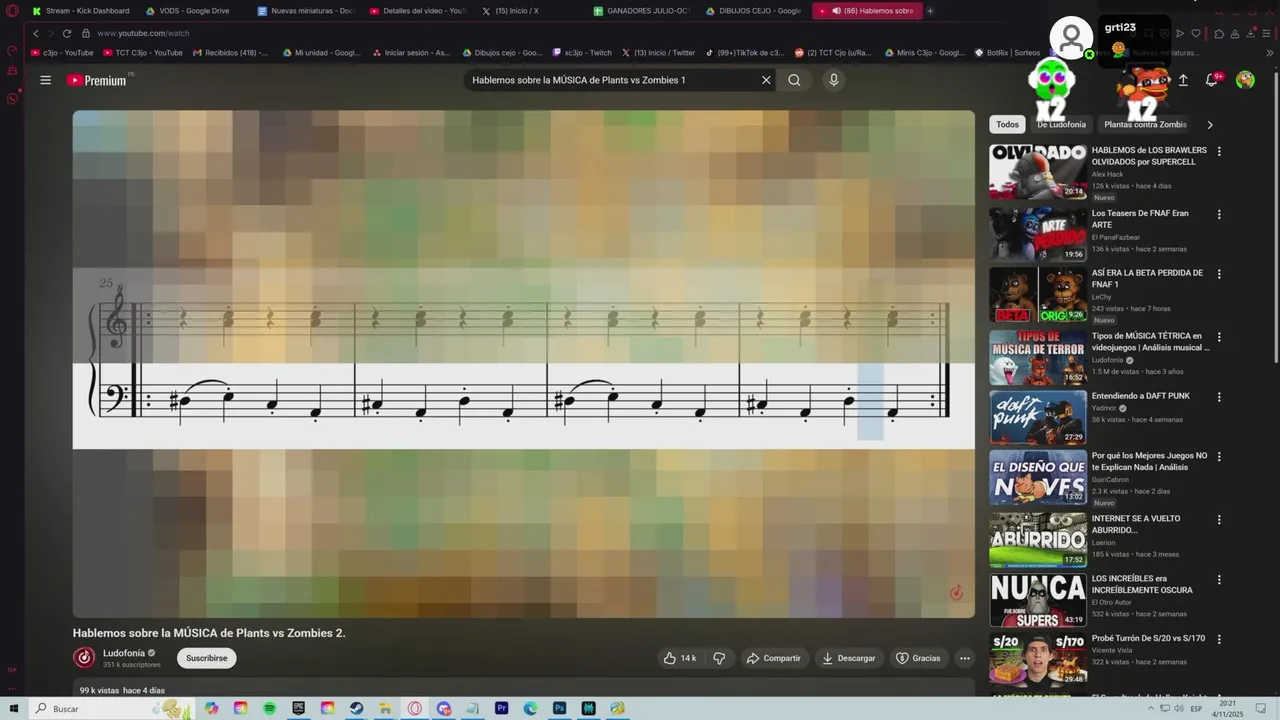Open the xc3jo - Twitch bookmark

point(582,53)
